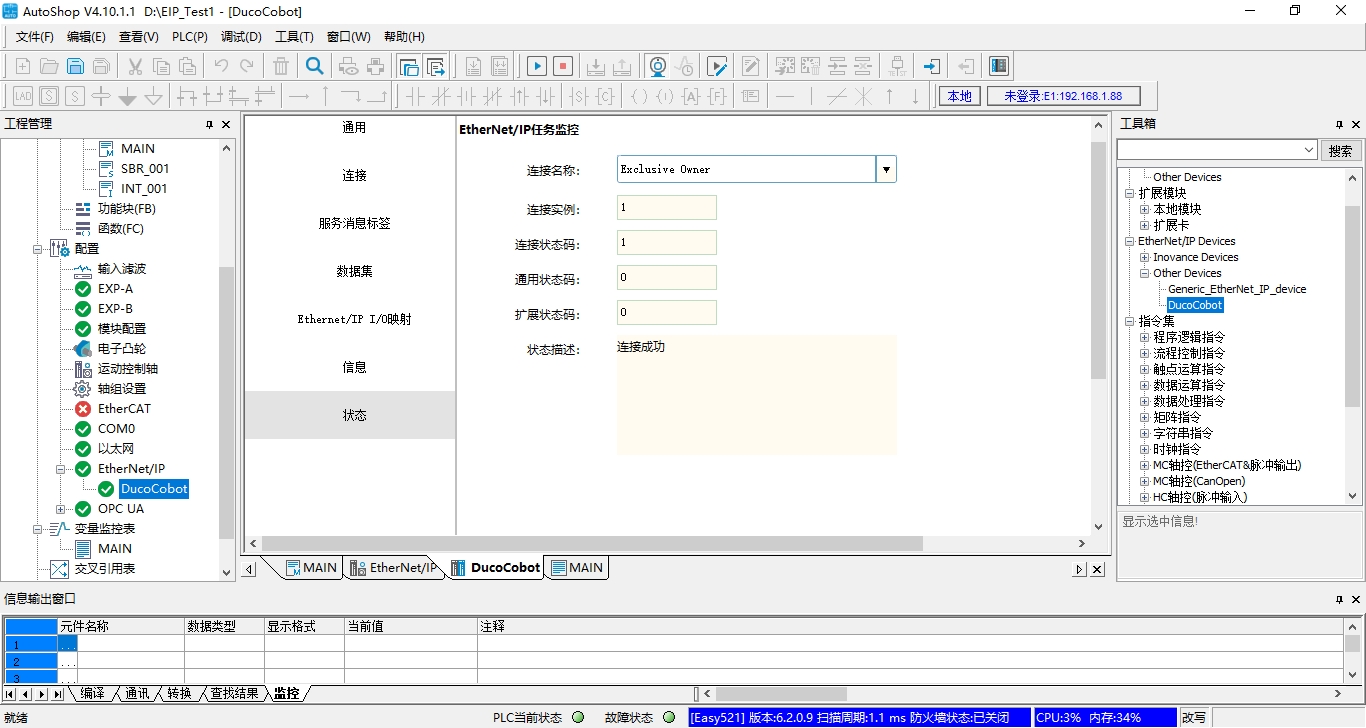Click the normally-open contact ladder icon
Viewport: 1366px width, 728px height.
pos(415,96)
